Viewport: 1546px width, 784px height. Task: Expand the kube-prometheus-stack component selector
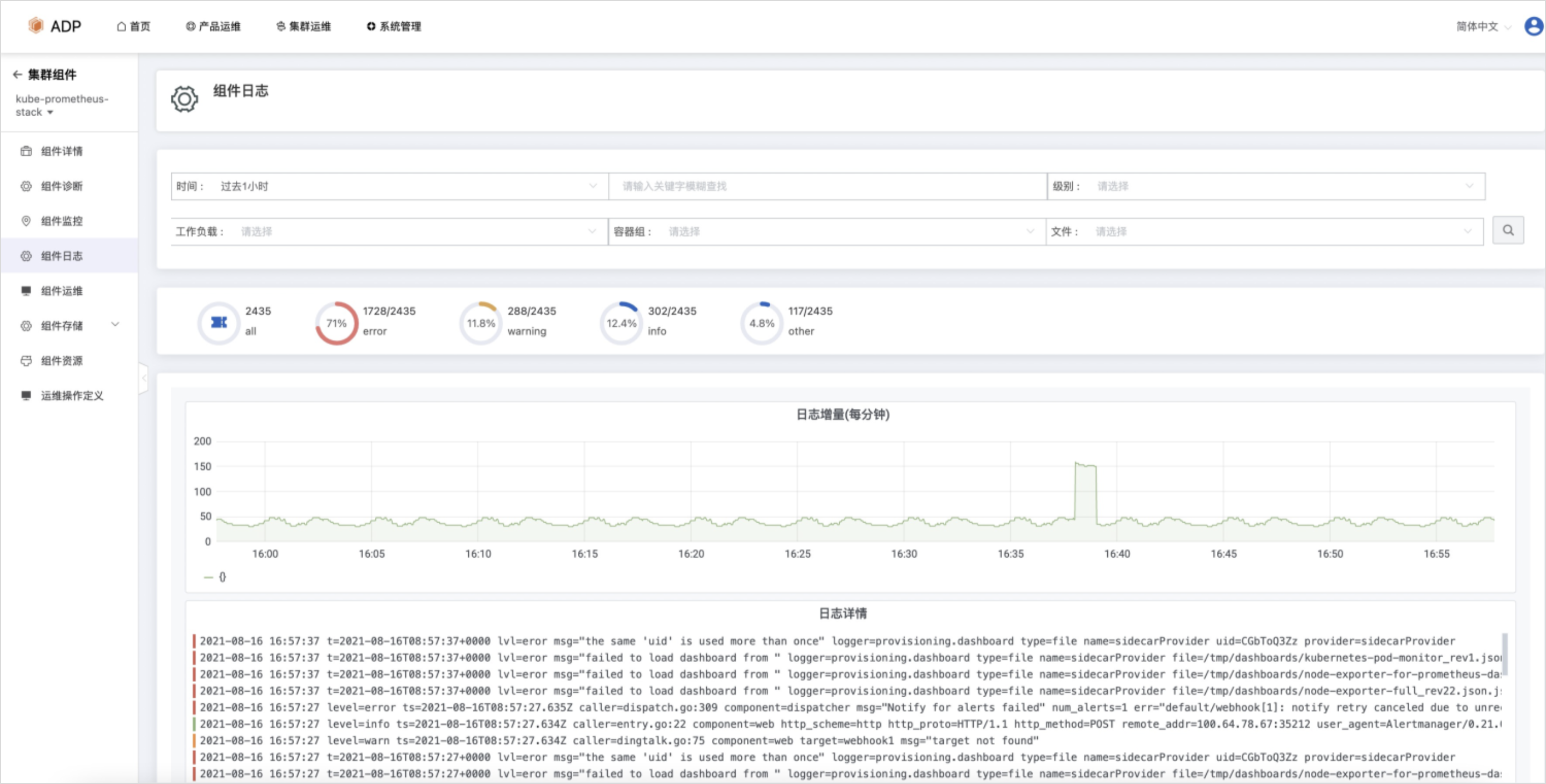tap(62, 106)
